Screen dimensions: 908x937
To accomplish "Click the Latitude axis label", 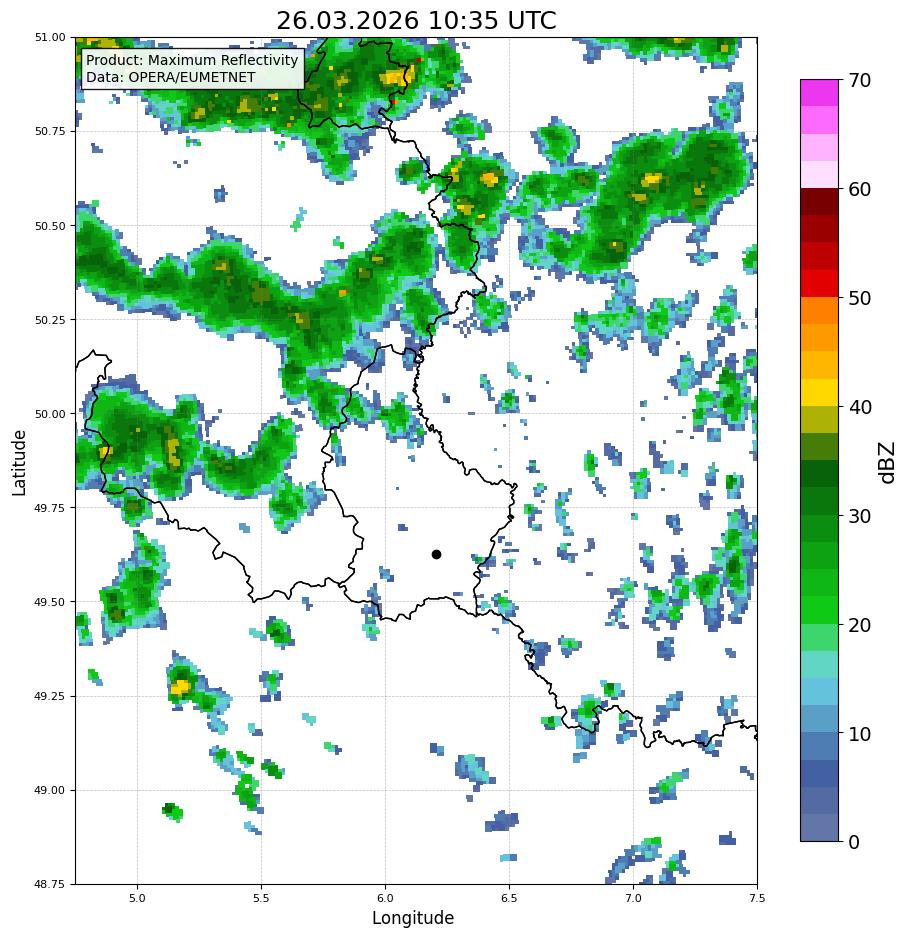I will pos(19,463).
